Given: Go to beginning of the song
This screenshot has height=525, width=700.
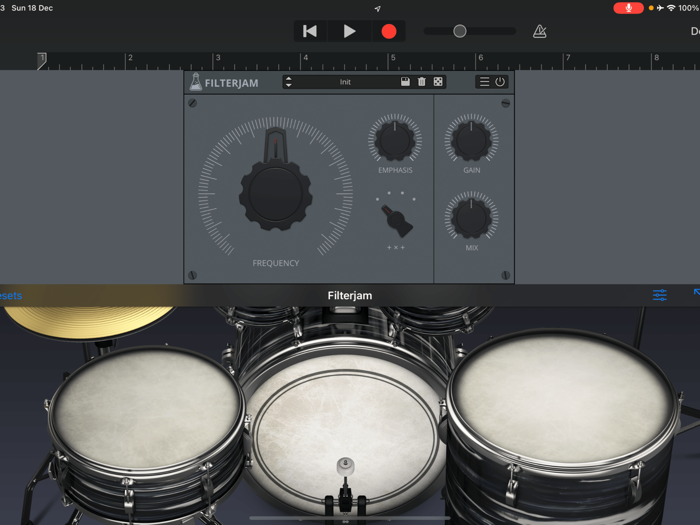Looking at the screenshot, I should (x=310, y=31).
